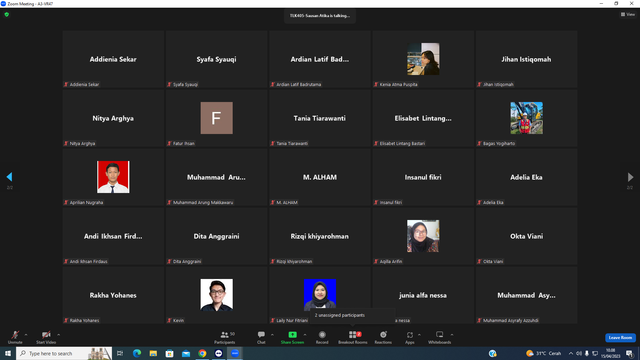The width and height of the screenshot is (640, 360).
Task: Click the volume tray icon
Action: (578, 353)
